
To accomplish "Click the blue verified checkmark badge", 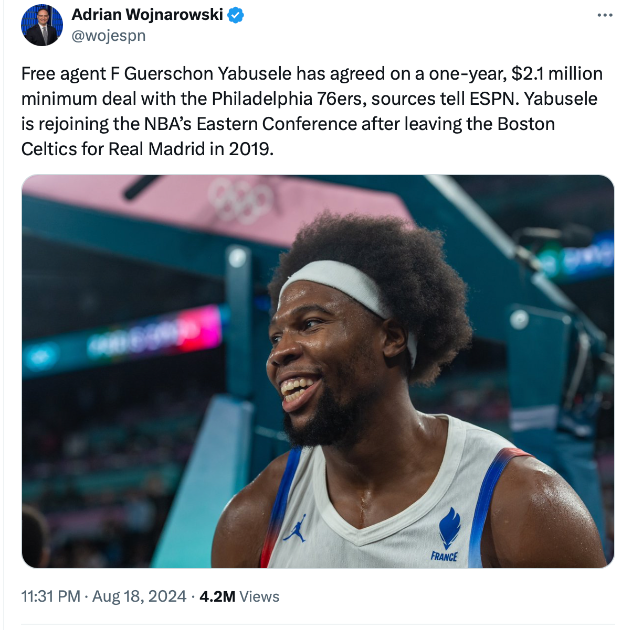I will click(x=236, y=16).
